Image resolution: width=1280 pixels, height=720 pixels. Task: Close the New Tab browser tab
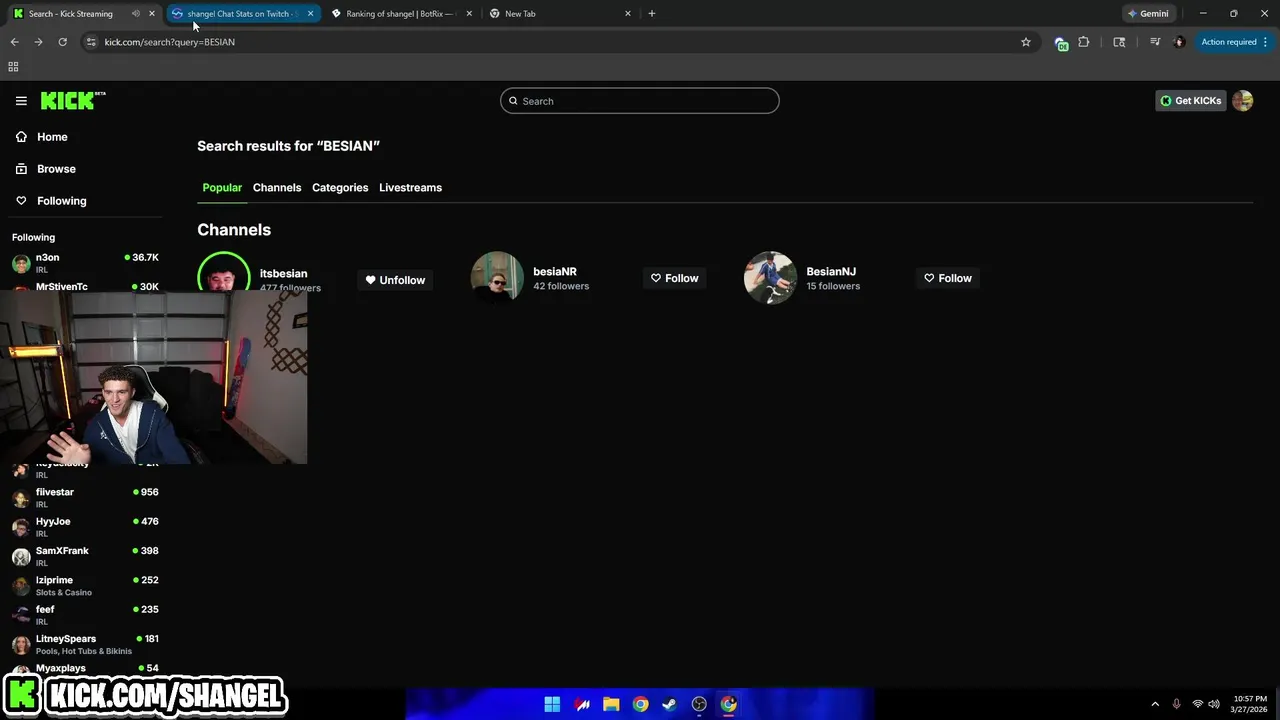[628, 14]
